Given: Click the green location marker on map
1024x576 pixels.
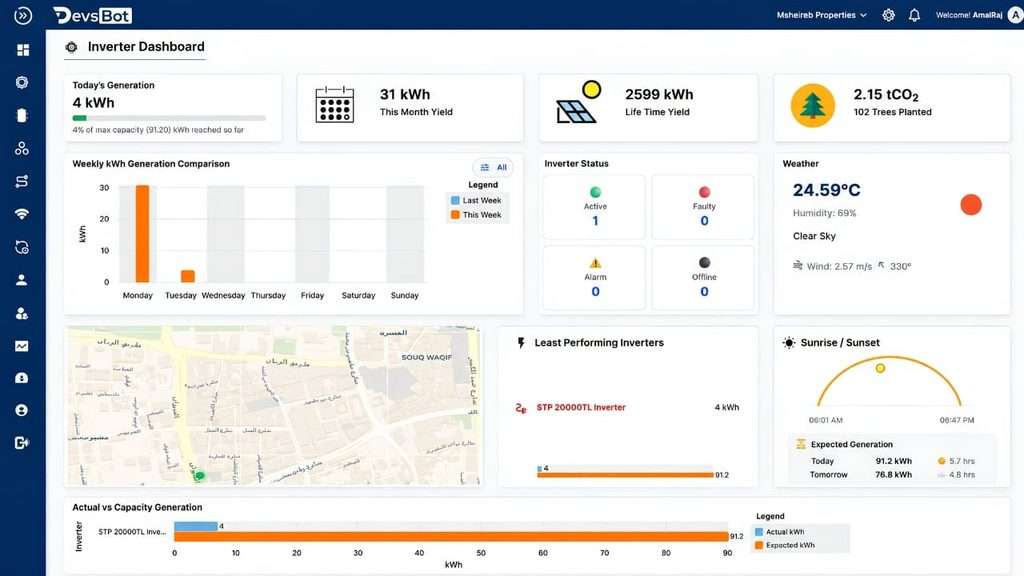Looking at the screenshot, I should click(x=200, y=476).
